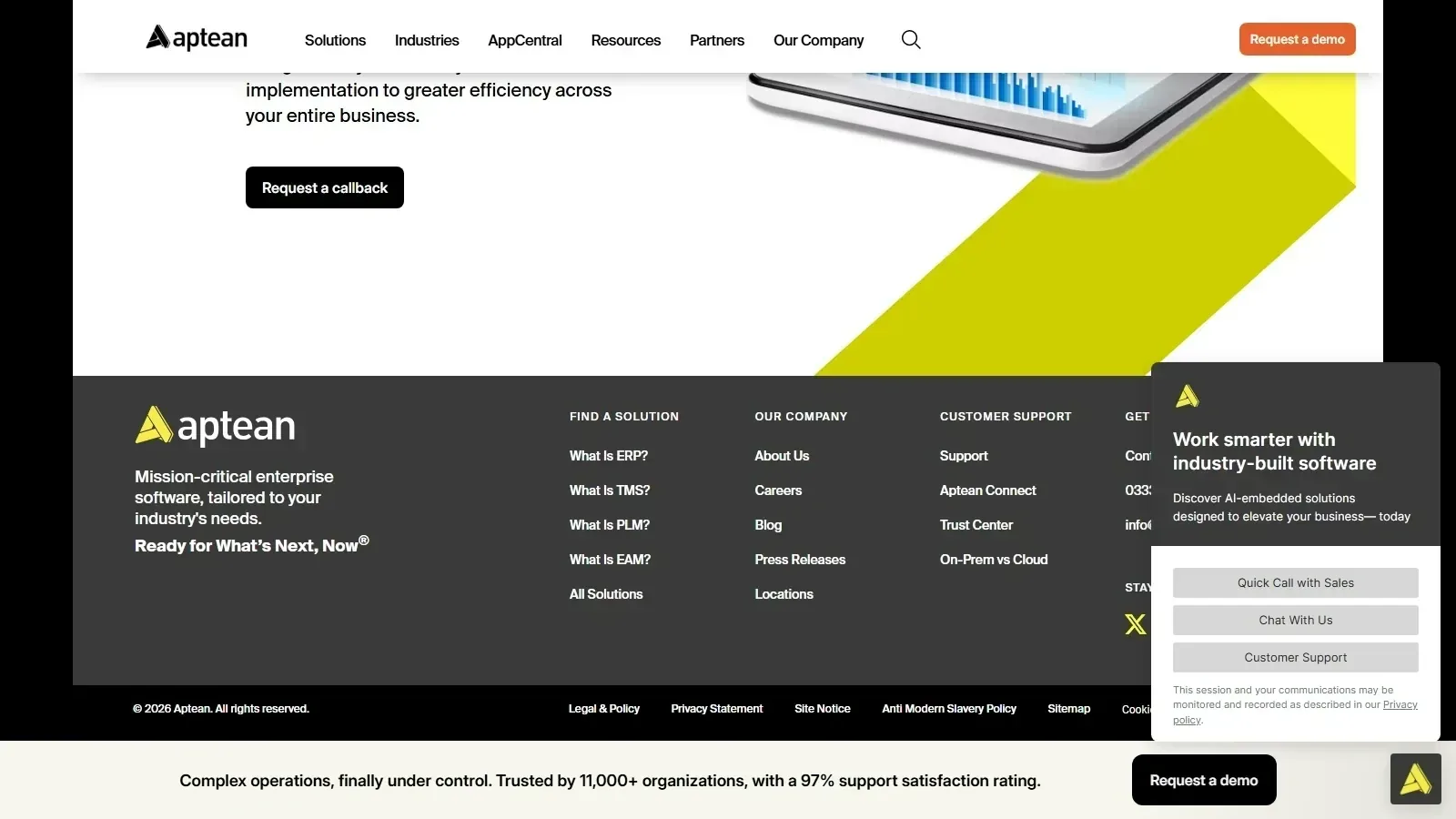Click the FIND A SOLUTION heading
The width and height of the screenshot is (1456, 819).
tap(624, 417)
